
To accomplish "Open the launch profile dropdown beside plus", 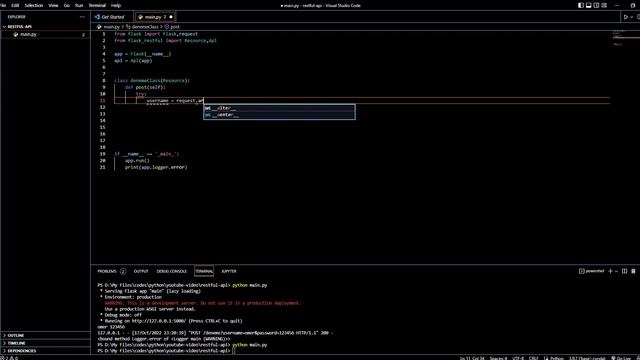I will [x=616, y=271].
